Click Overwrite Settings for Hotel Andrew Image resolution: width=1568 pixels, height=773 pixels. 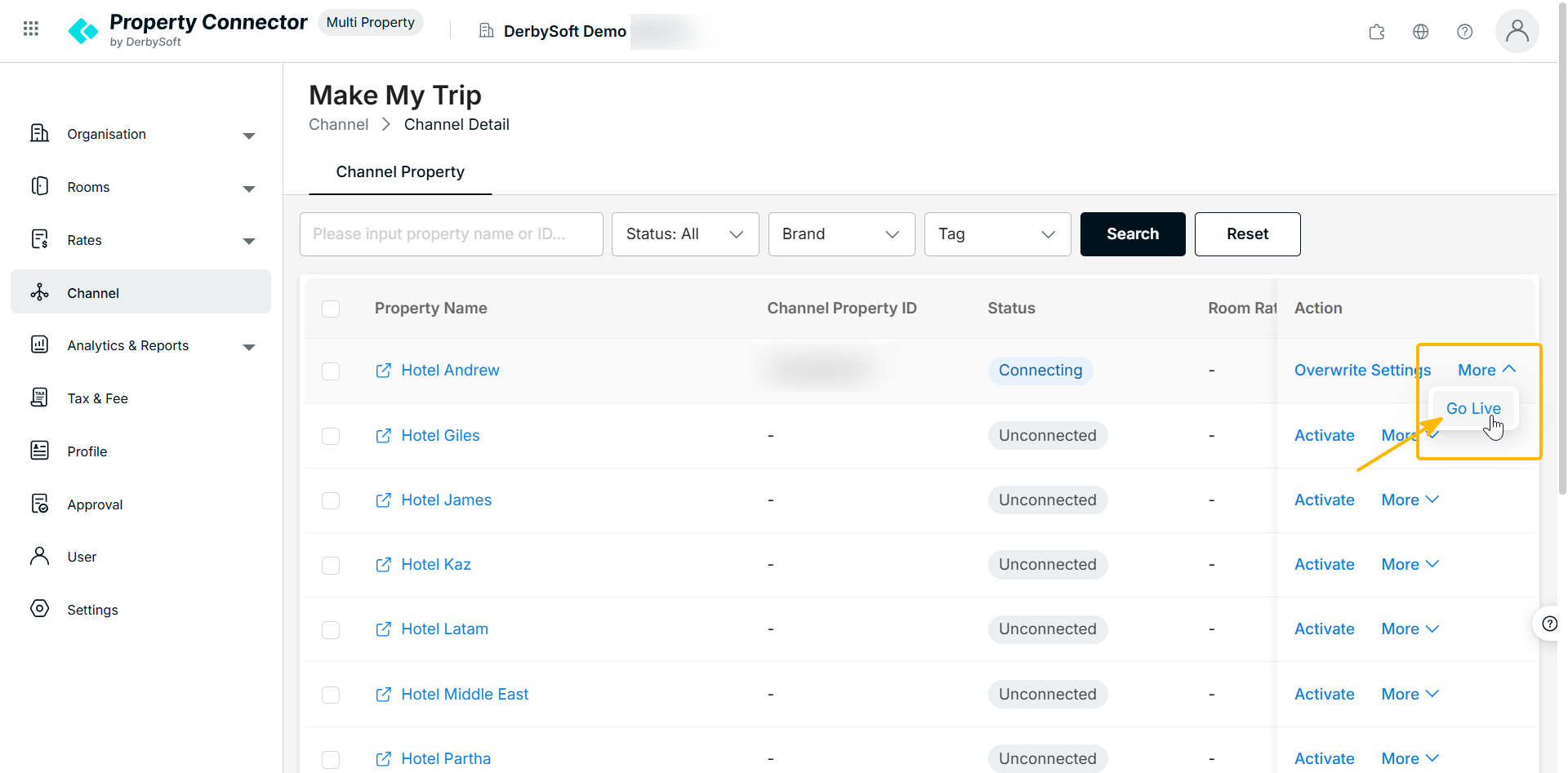coord(1362,371)
